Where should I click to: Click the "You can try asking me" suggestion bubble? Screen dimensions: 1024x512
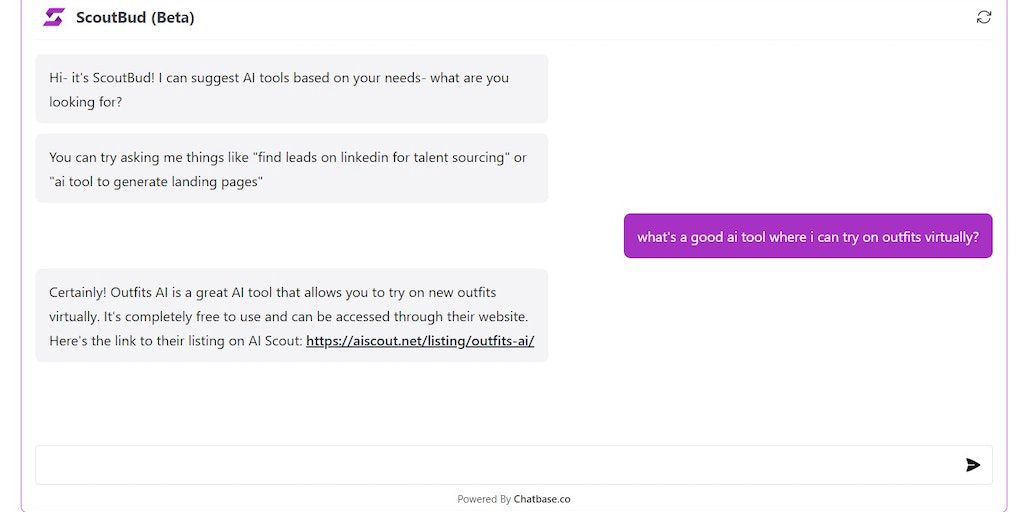(x=291, y=169)
